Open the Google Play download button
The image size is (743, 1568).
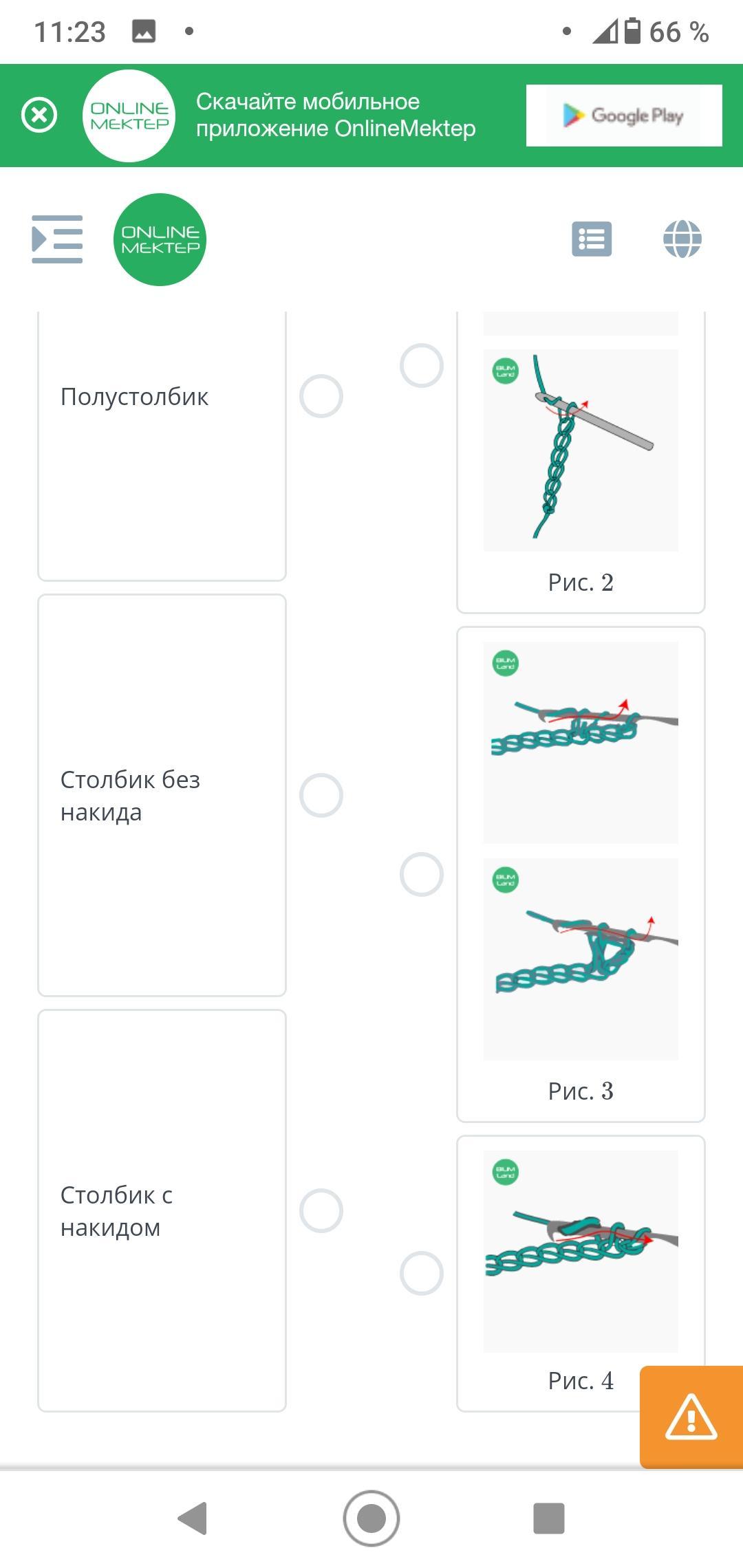tap(623, 116)
